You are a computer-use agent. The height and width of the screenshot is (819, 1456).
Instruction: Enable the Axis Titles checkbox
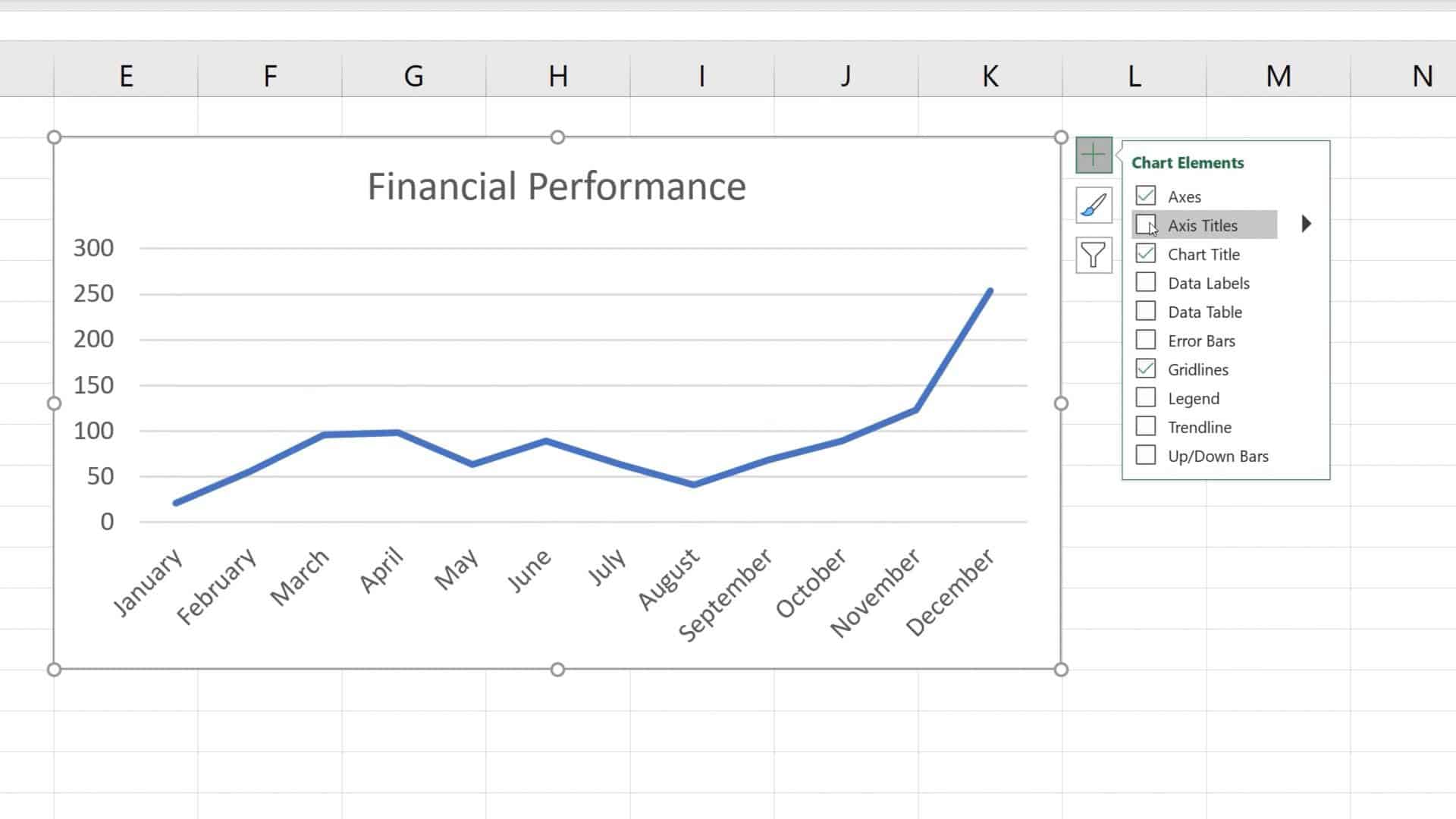coord(1145,224)
